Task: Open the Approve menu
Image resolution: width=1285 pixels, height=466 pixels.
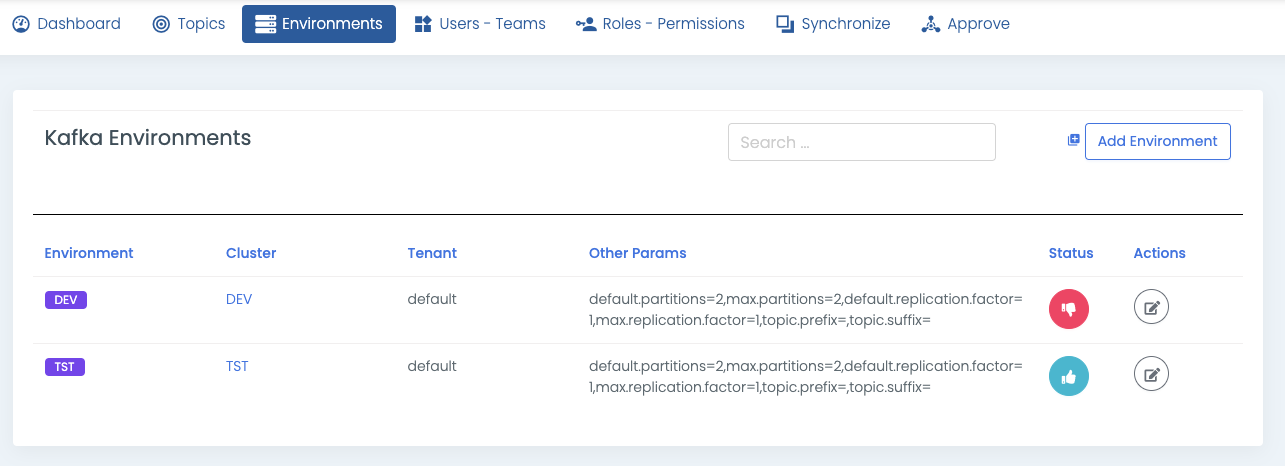Action: (x=965, y=24)
